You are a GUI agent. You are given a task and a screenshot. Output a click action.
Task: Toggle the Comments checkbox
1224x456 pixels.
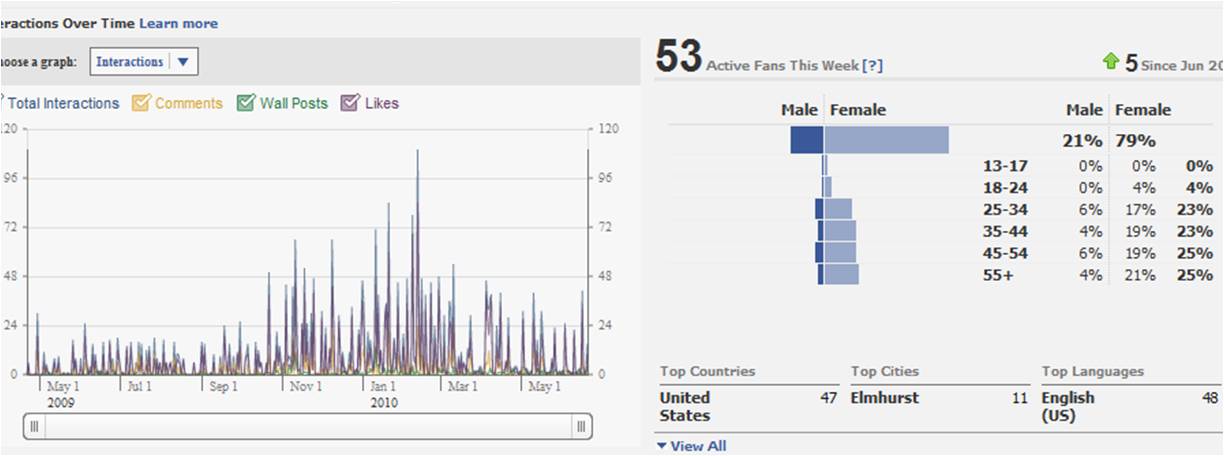[141, 103]
